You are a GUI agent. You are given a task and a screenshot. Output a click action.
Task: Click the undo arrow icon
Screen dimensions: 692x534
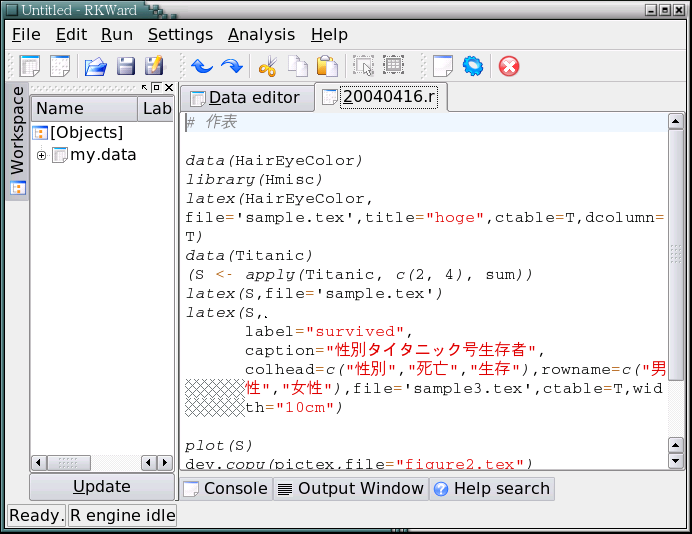point(202,67)
